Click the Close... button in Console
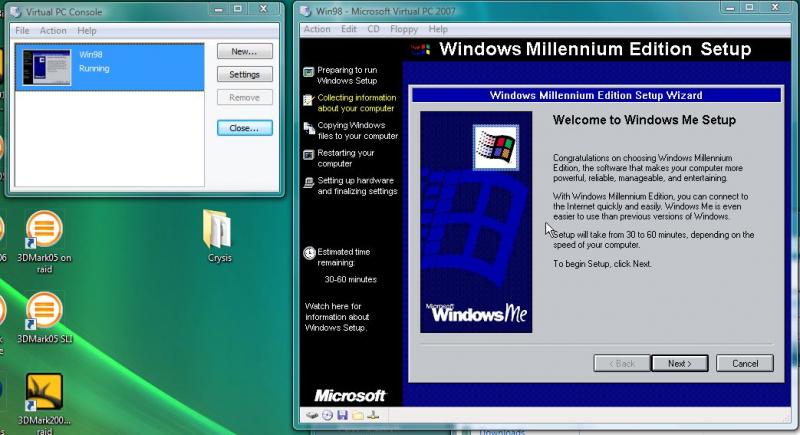The width and height of the screenshot is (800, 435). click(245, 128)
